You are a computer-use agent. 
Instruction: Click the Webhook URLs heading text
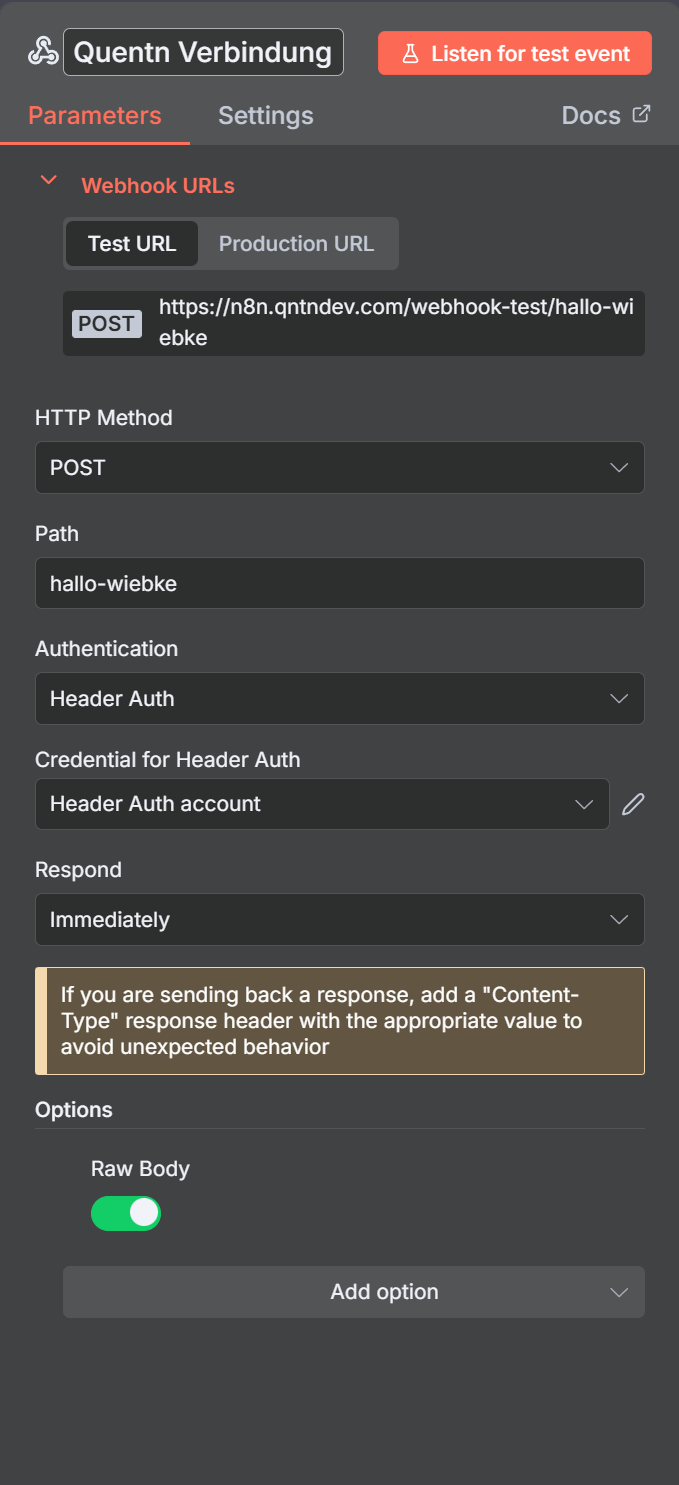pos(158,186)
